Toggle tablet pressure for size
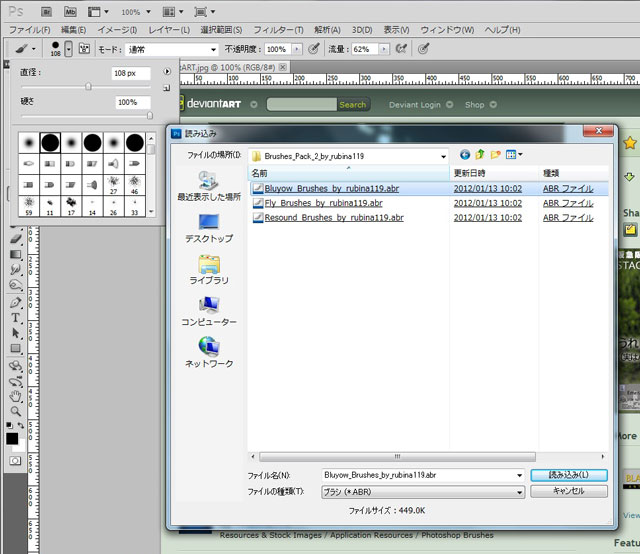Image resolution: width=640 pixels, height=554 pixels. tap(423, 49)
